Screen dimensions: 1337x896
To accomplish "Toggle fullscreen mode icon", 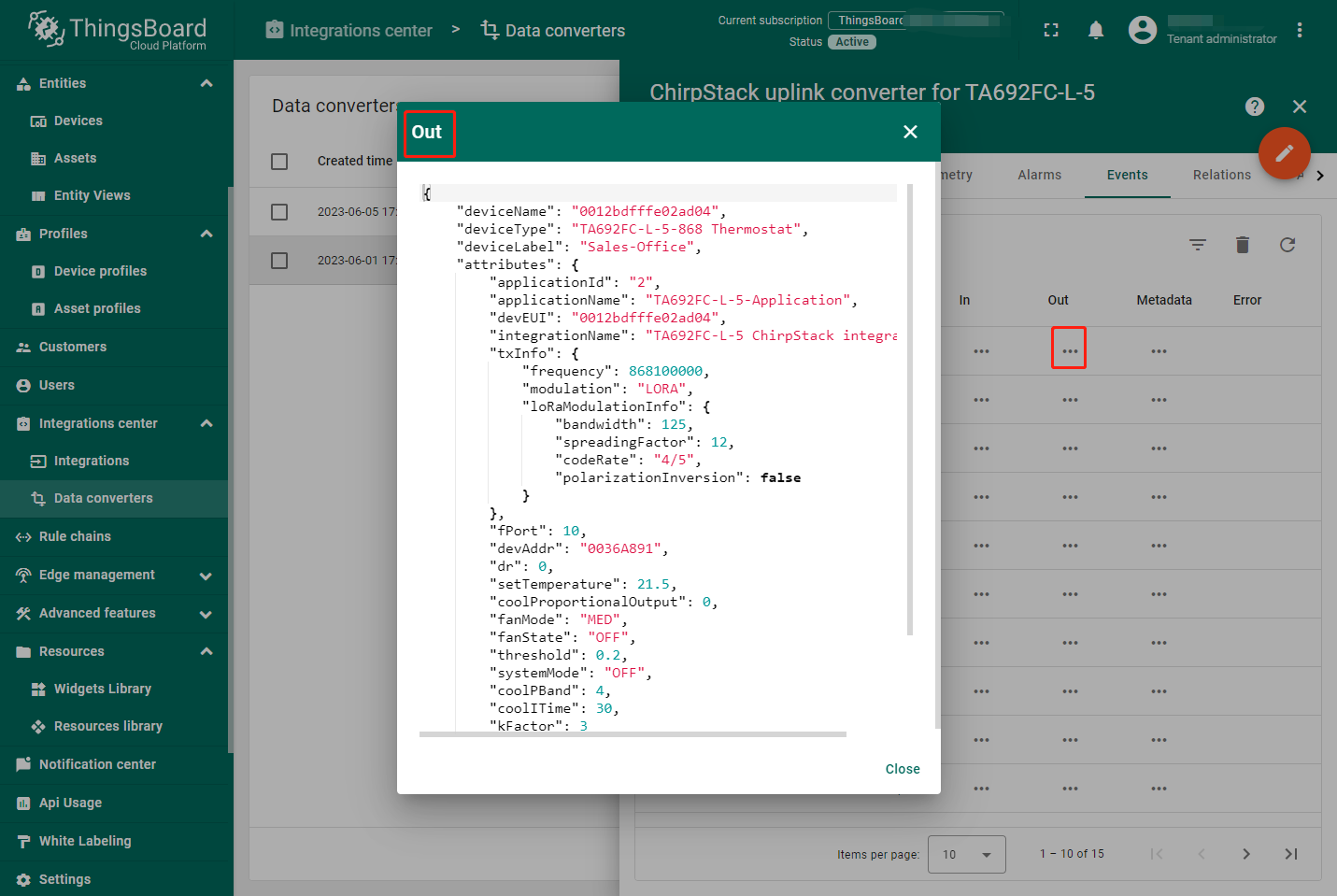I will [x=1051, y=30].
